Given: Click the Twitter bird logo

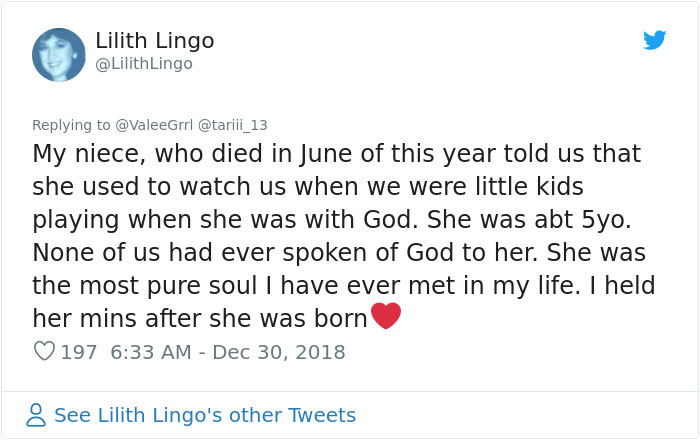Looking at the screenshot, I should [x=654, y=40].
